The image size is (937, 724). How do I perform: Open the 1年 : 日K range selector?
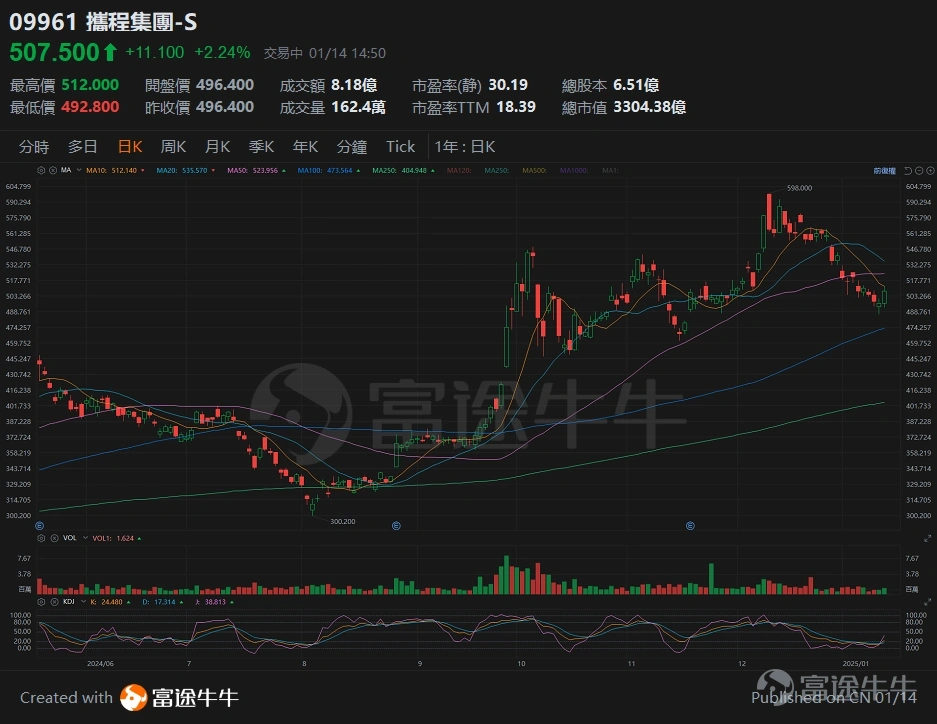[465, 147]
